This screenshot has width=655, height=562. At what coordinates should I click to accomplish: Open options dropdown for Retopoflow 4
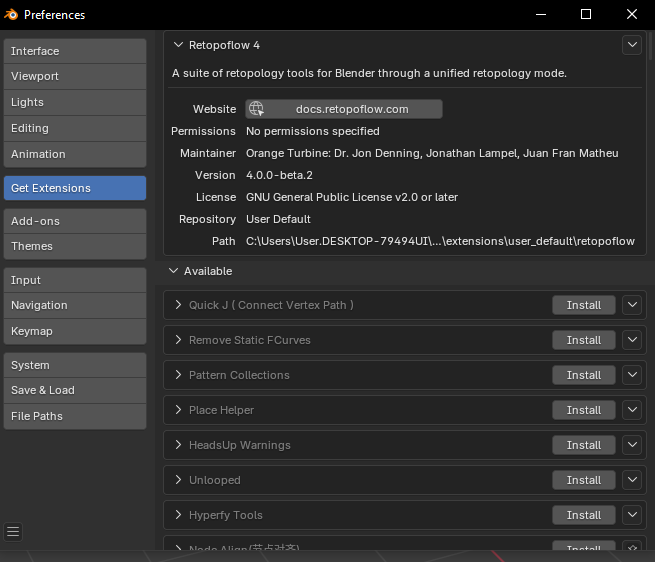pos(631,45)
